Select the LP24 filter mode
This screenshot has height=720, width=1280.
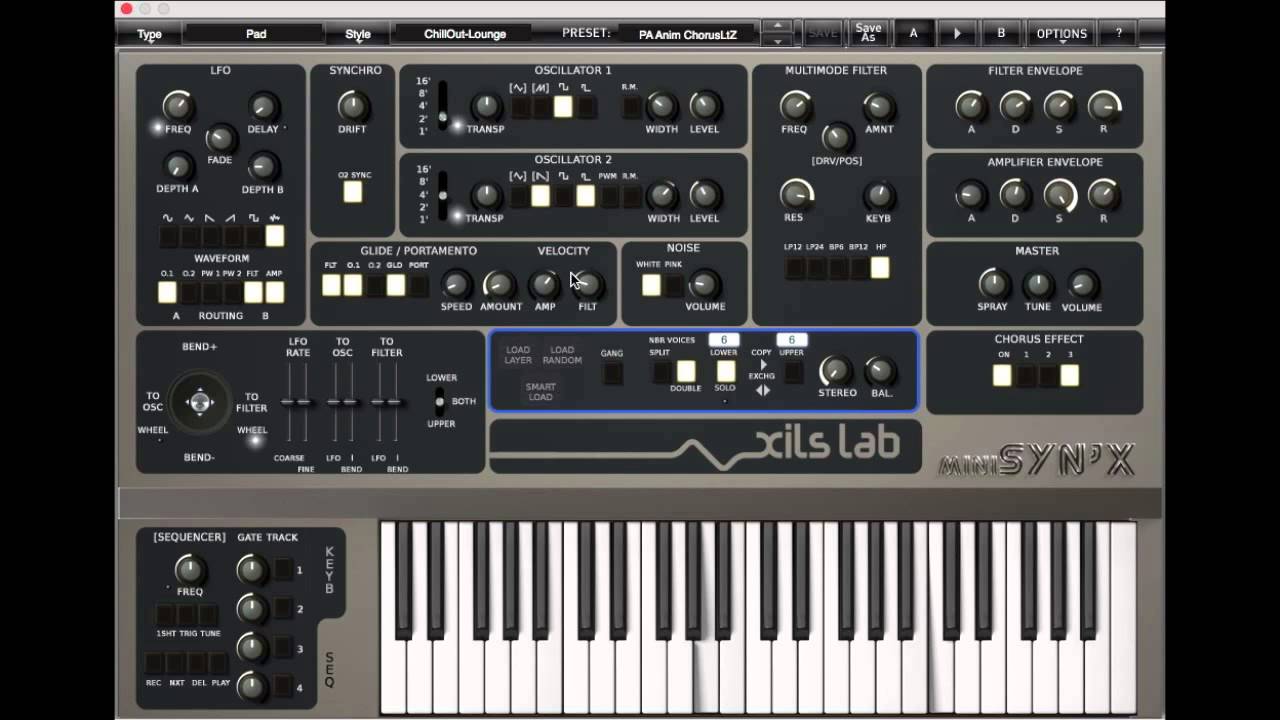click(817, 267)
